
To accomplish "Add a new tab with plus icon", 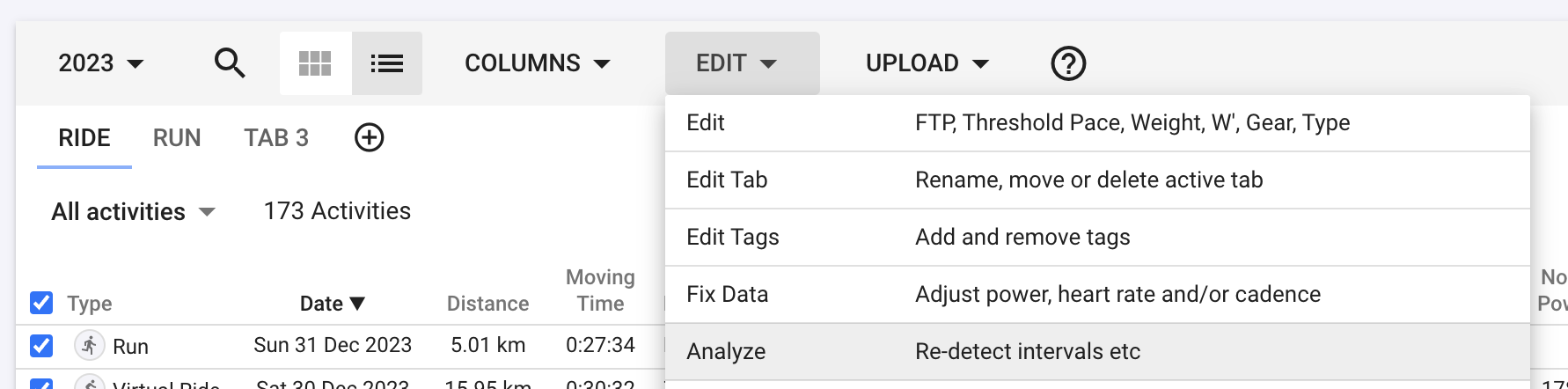I will tap(370, 137).
